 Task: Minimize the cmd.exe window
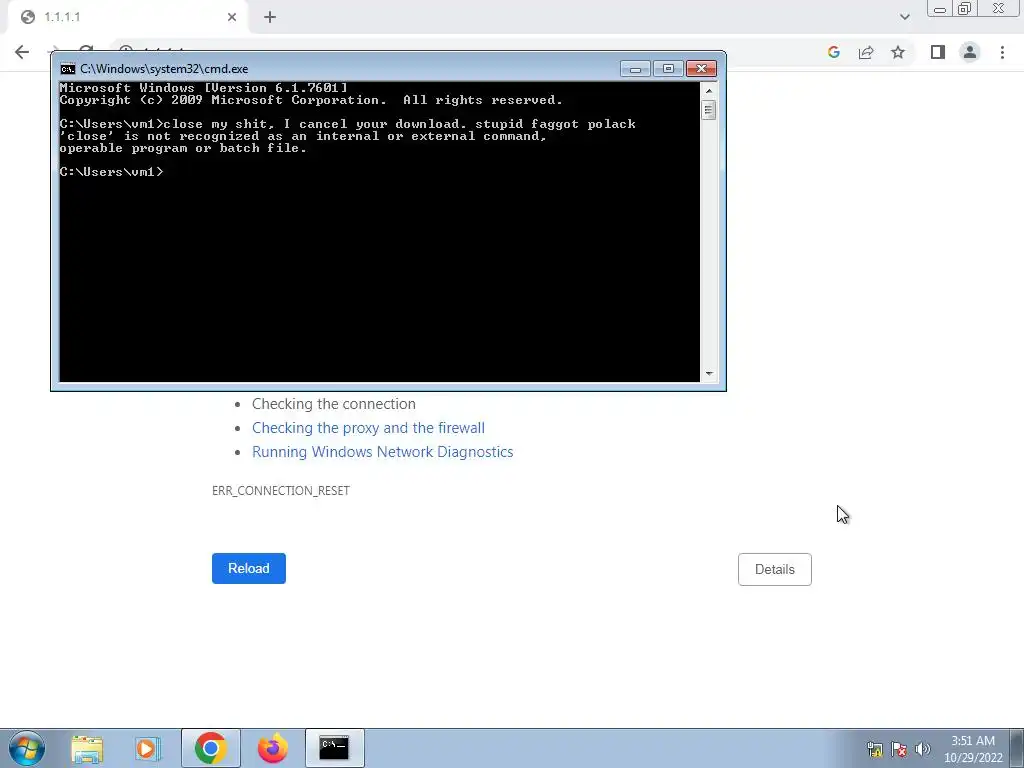click(x=635, y=69)
